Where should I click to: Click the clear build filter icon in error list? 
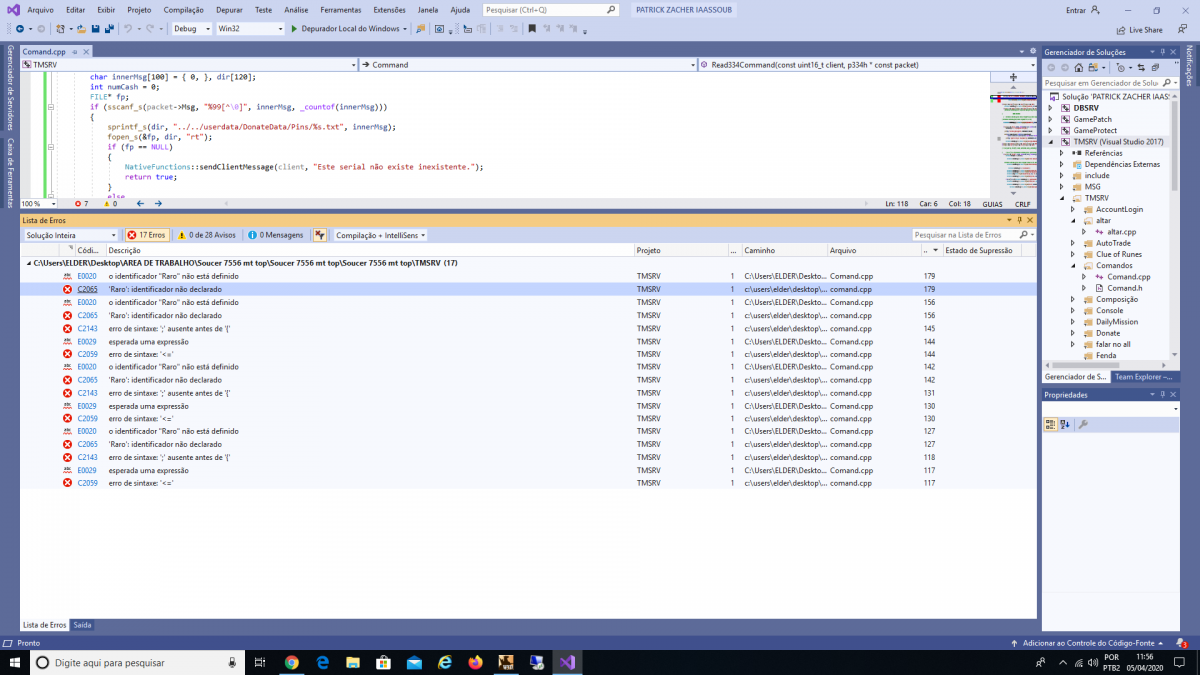[x=319, y=235]
